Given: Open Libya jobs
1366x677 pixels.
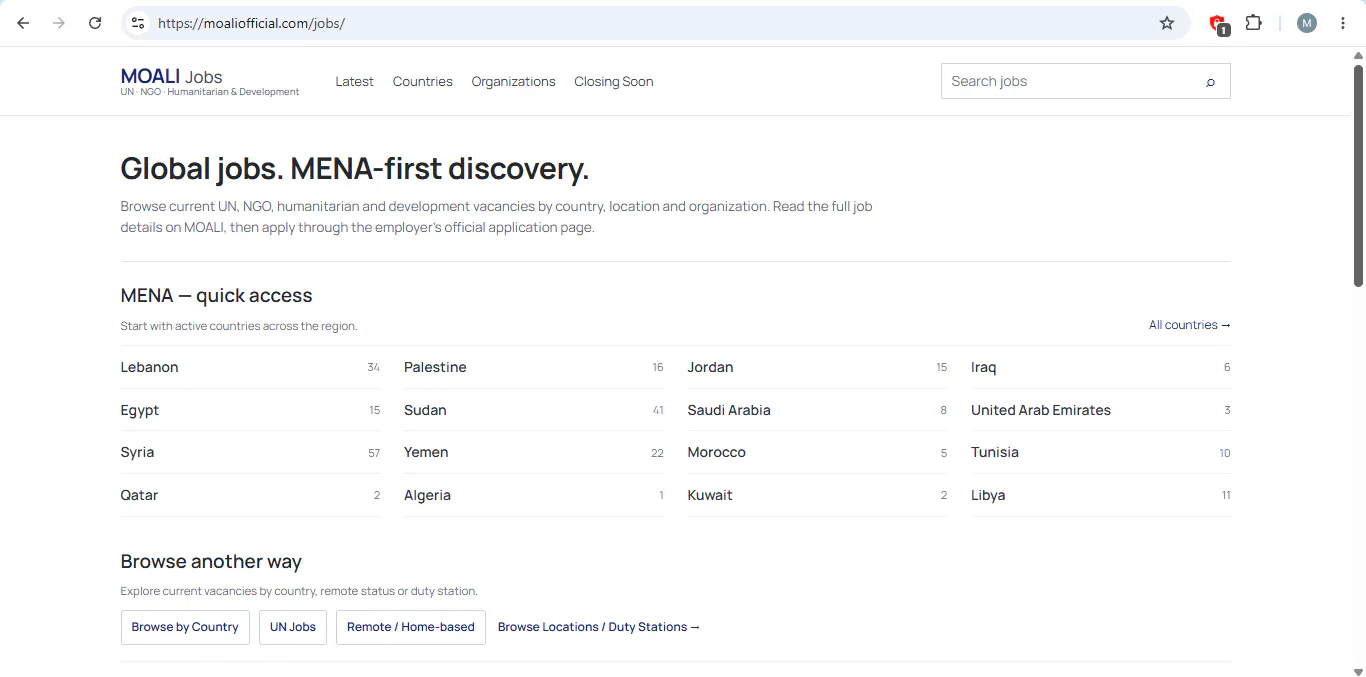Looking at the screenshot, I should click(1101, 495).
